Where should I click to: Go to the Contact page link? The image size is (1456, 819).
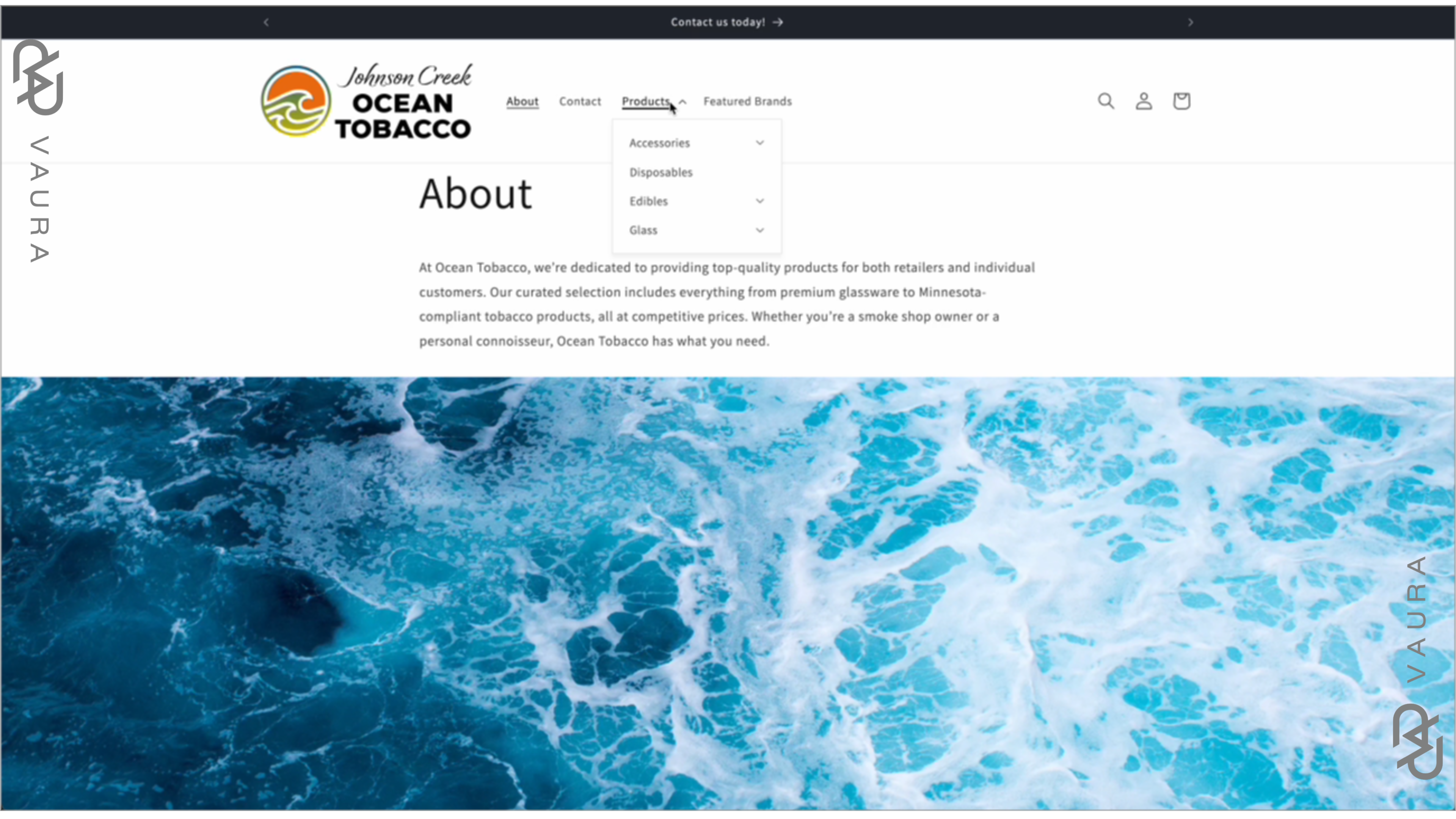[580, 101]
